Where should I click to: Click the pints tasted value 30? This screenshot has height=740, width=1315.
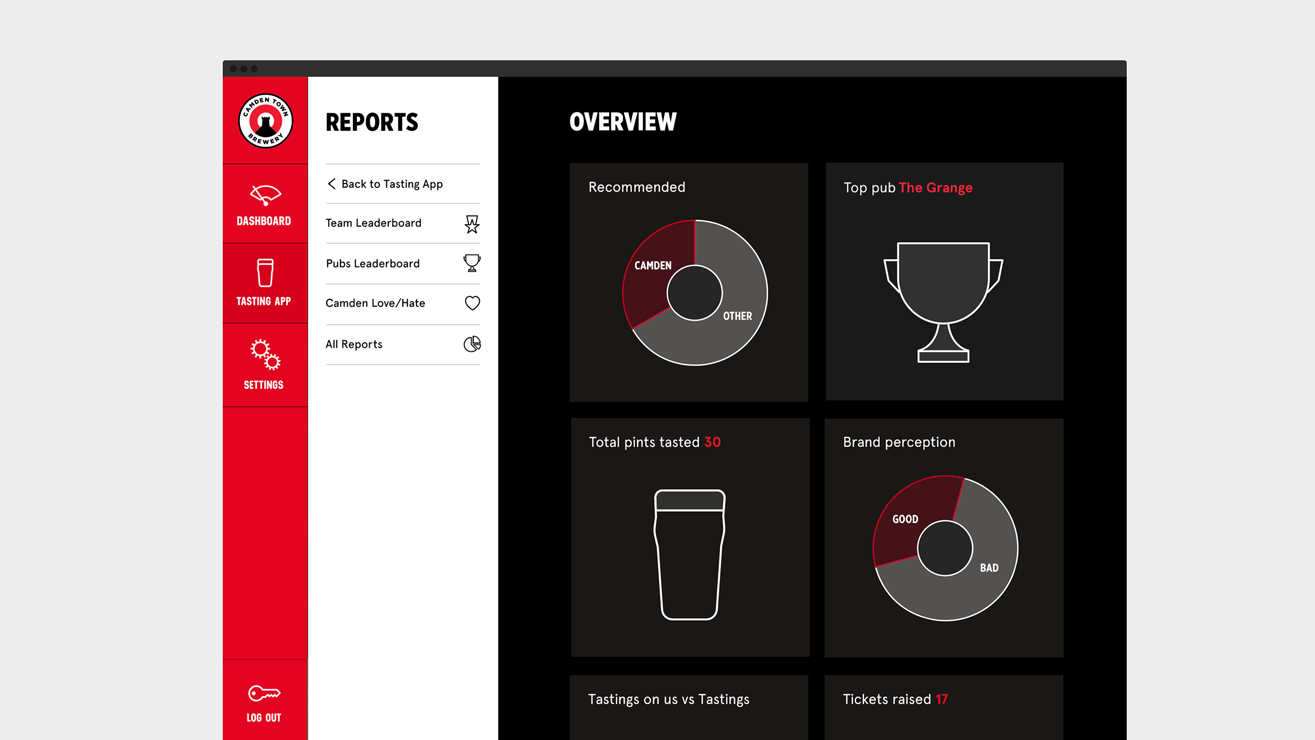tap(712, 442)
